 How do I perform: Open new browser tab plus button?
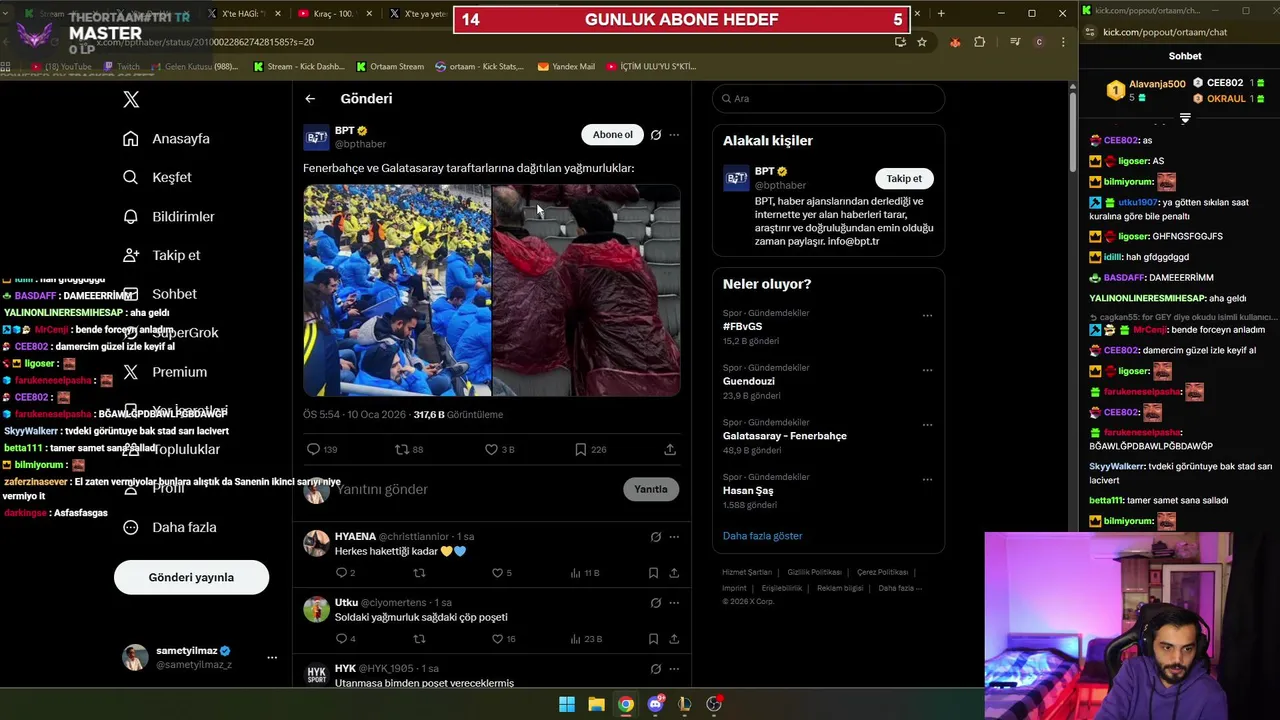941,13
